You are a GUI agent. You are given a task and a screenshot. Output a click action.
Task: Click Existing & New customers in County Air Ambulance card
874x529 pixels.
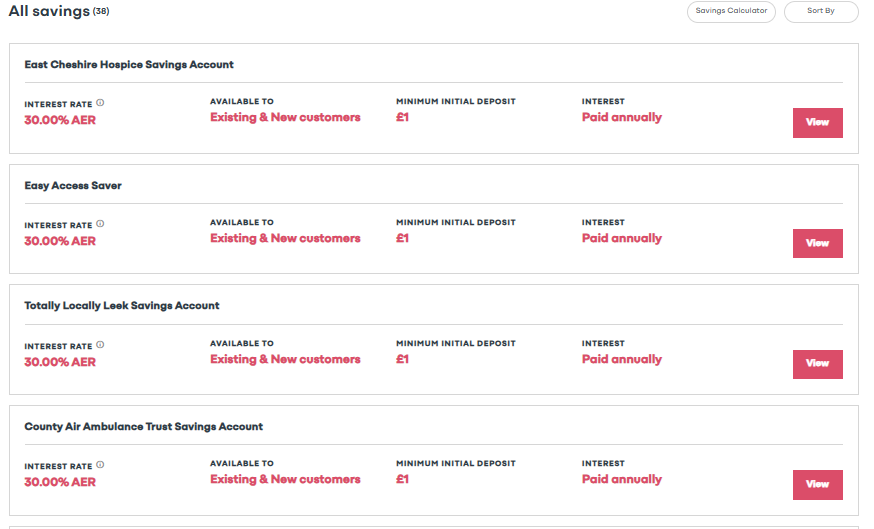coord(285,479)
